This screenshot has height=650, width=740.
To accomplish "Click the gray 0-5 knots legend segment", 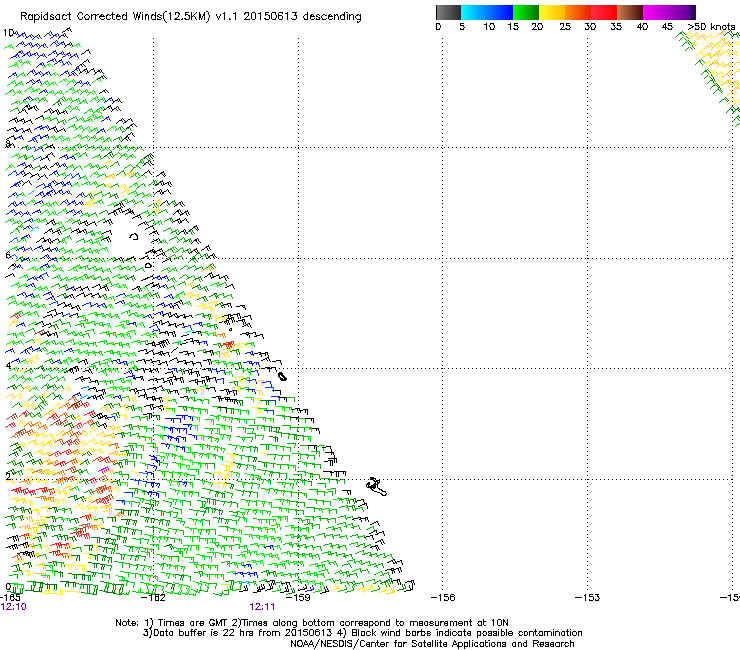I will 448,12.
